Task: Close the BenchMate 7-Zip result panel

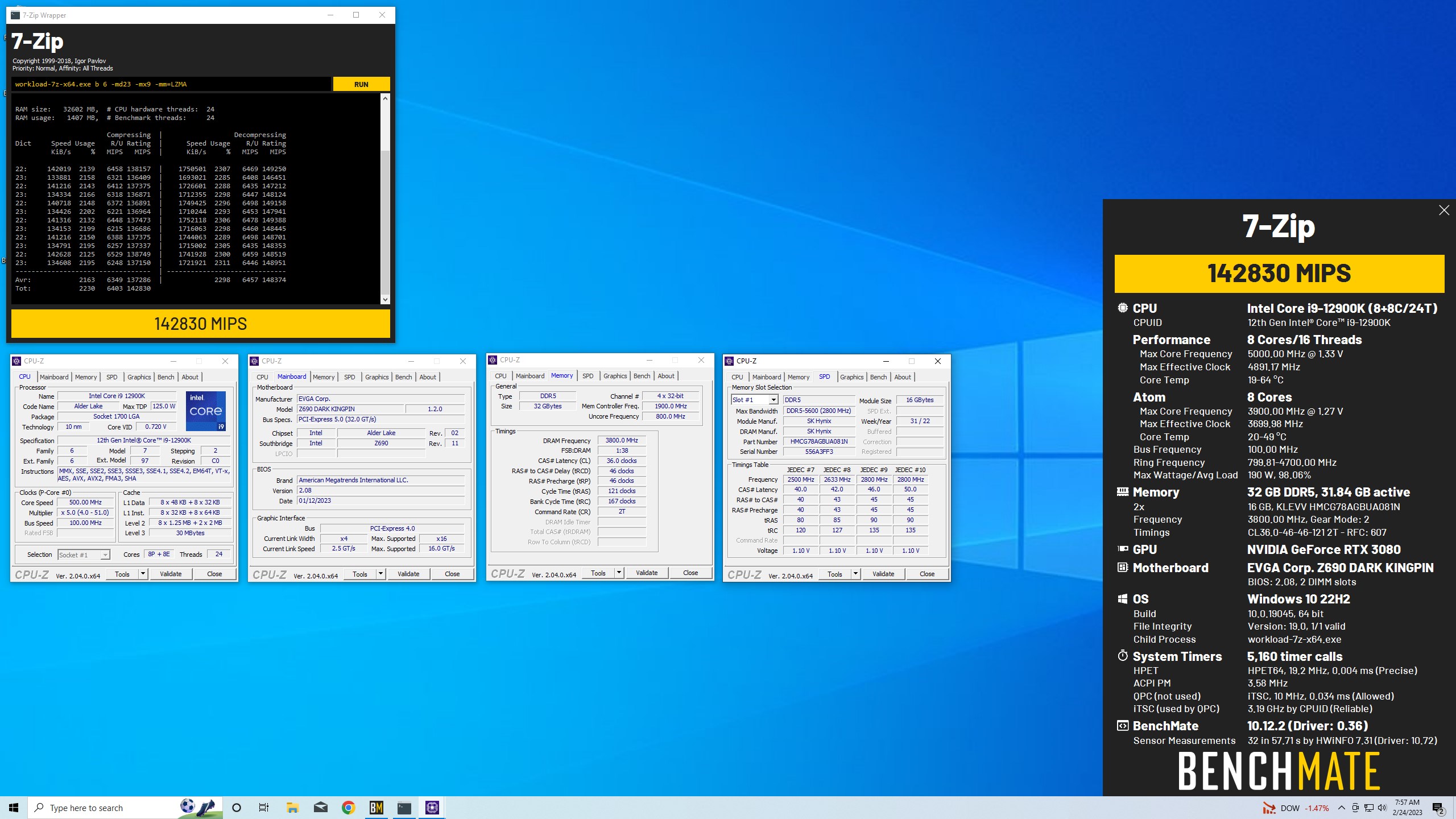Action: 1443,210
